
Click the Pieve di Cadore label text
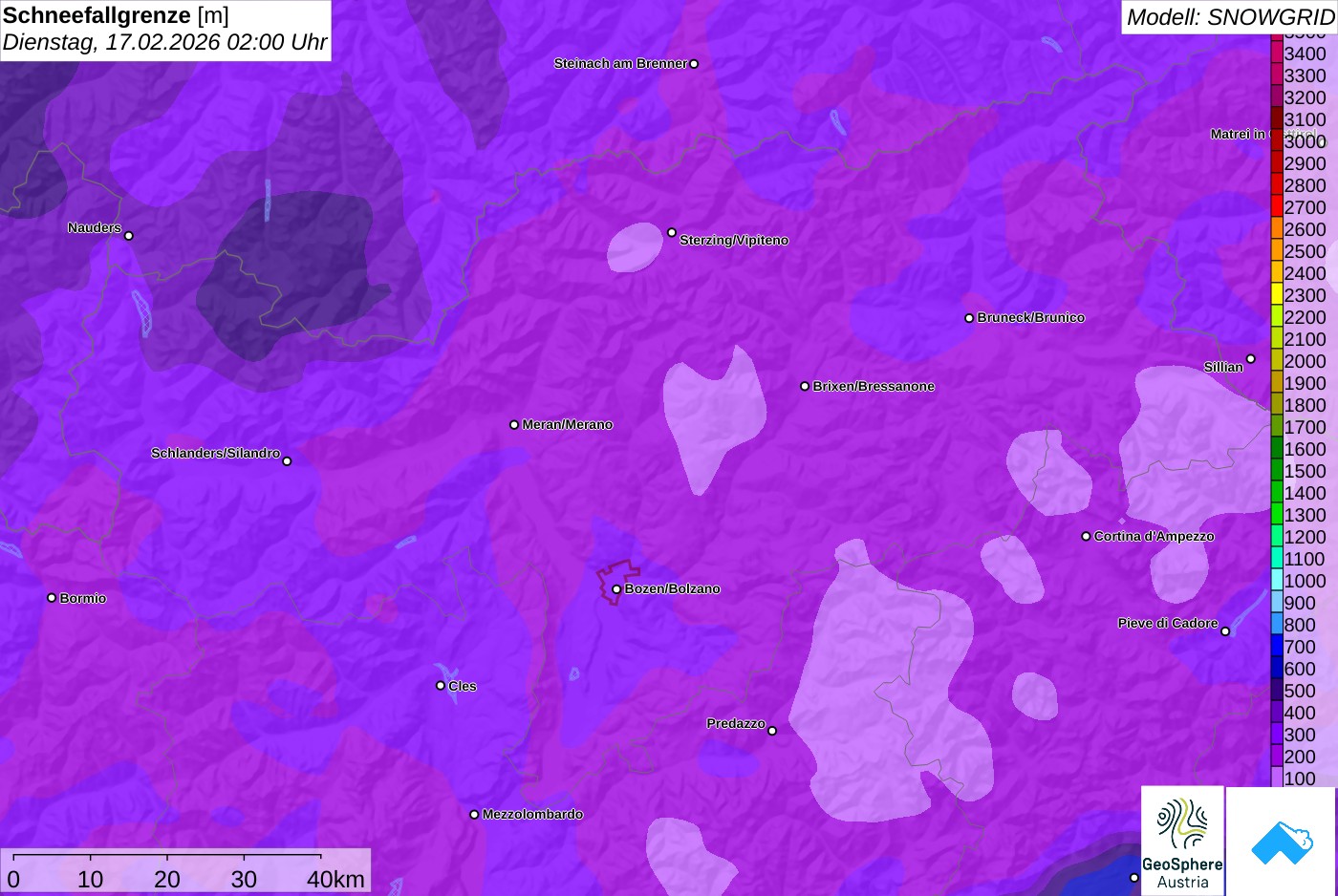click(x=1168, y=624)
